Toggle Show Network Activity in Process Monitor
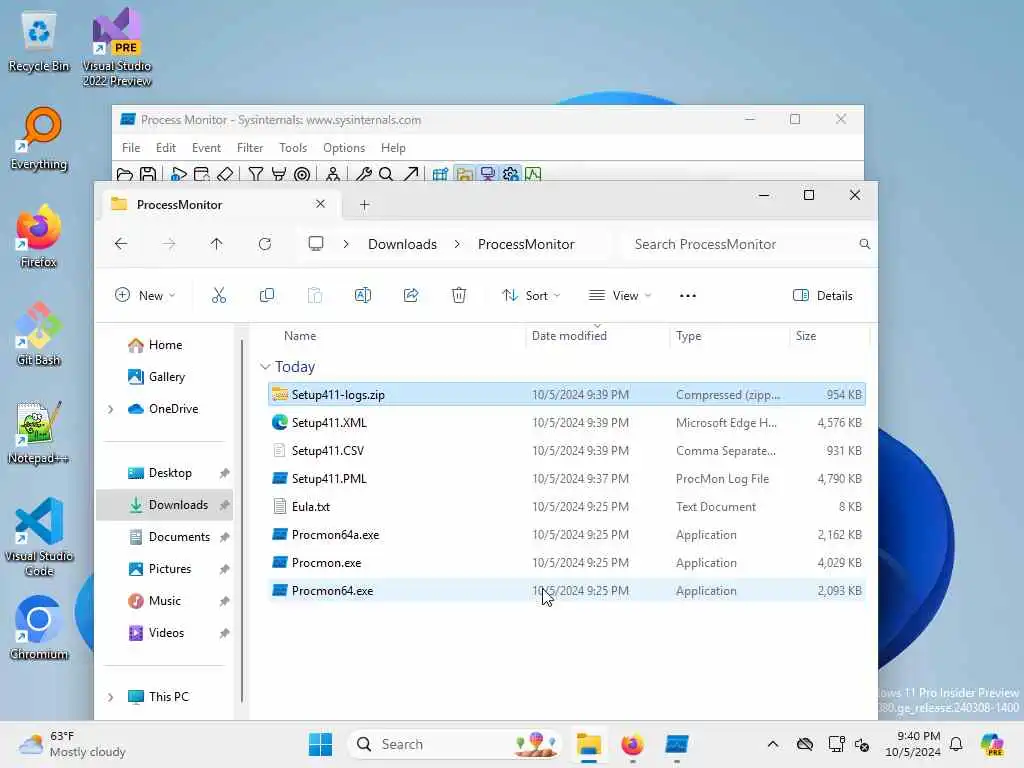This screenshot has width=1024, height=768. [x=487, y=174]
